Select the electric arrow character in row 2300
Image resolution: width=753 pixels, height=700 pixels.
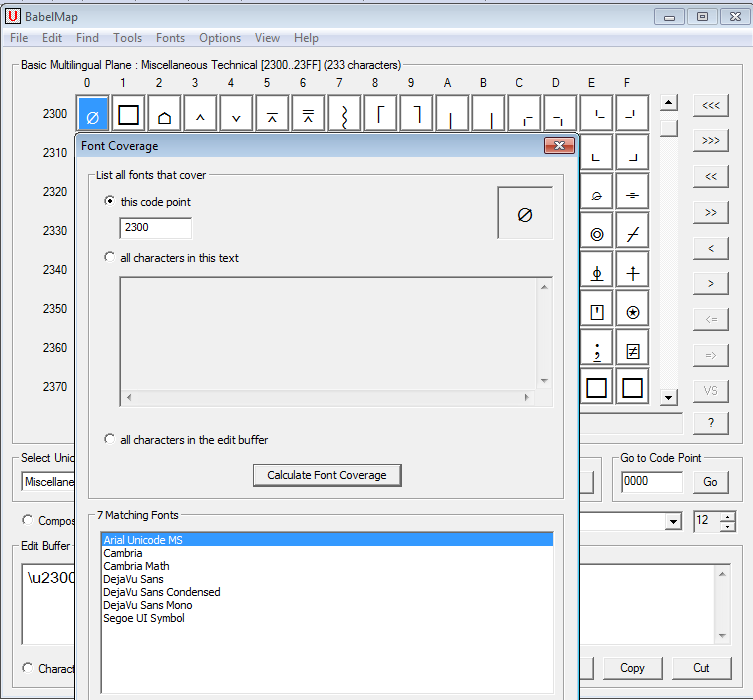128,114
